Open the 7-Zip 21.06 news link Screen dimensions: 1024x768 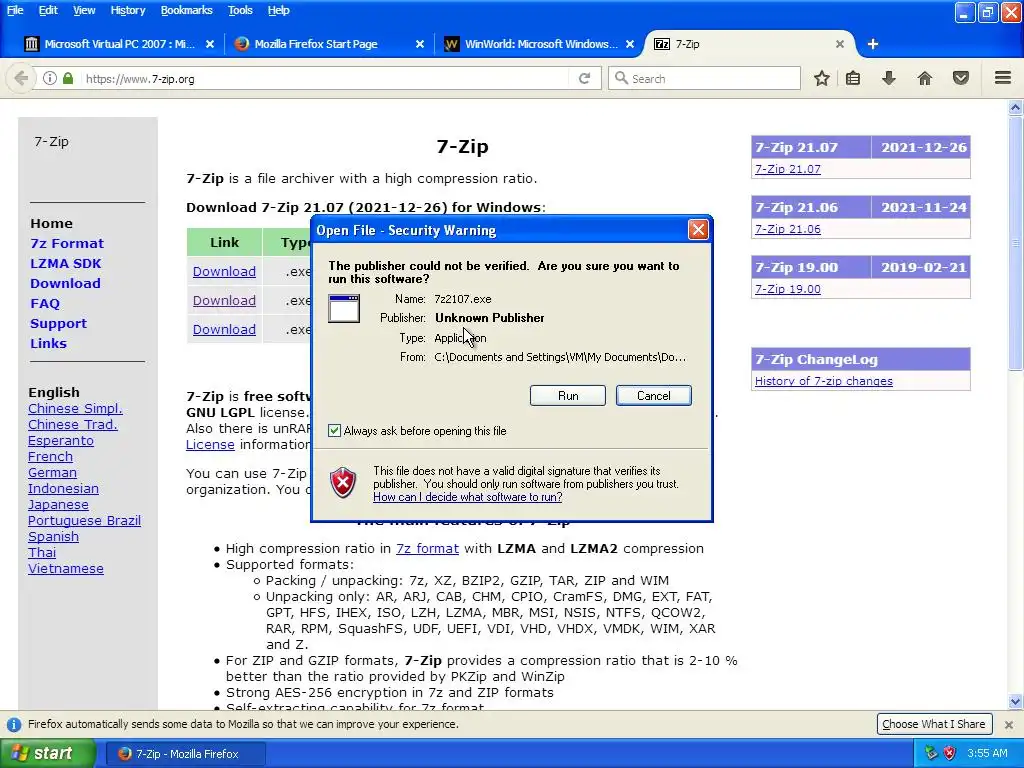[788, 229]
